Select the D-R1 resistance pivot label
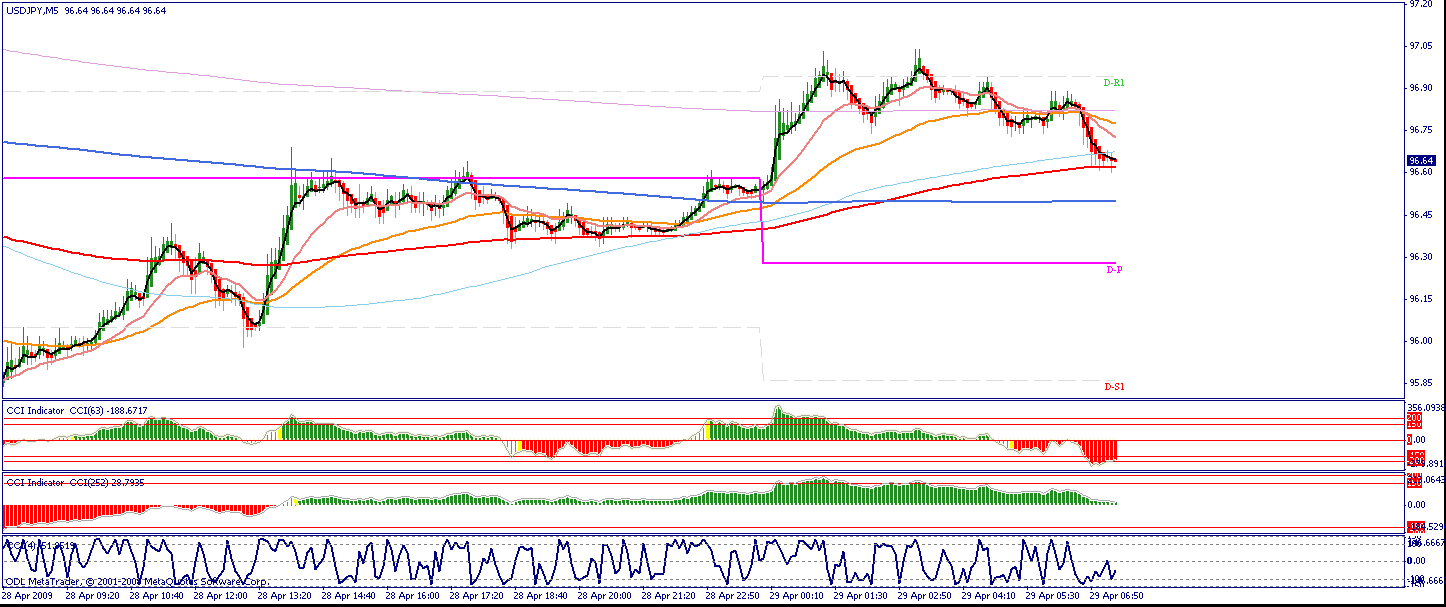The image size is (1446, 607). (x=1115, y=81)
